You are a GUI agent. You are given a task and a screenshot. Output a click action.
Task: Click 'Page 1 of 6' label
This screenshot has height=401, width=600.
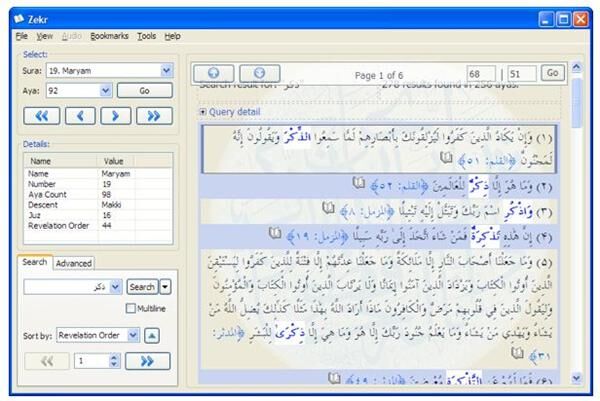[379, 75]
